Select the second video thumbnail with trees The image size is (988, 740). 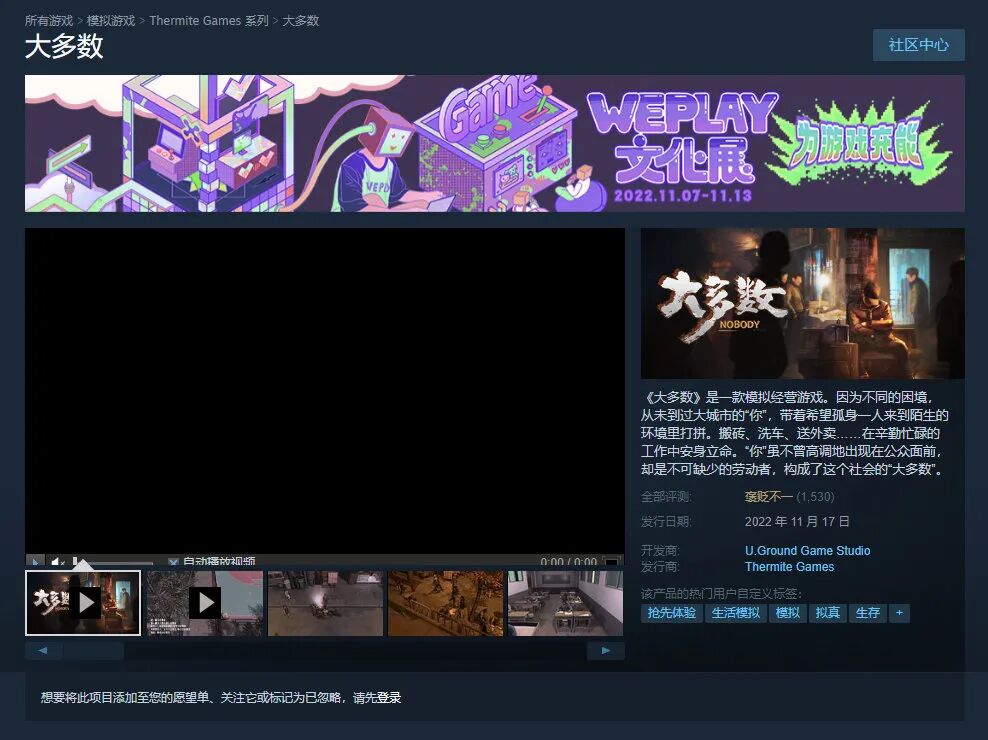click(205, 603)
